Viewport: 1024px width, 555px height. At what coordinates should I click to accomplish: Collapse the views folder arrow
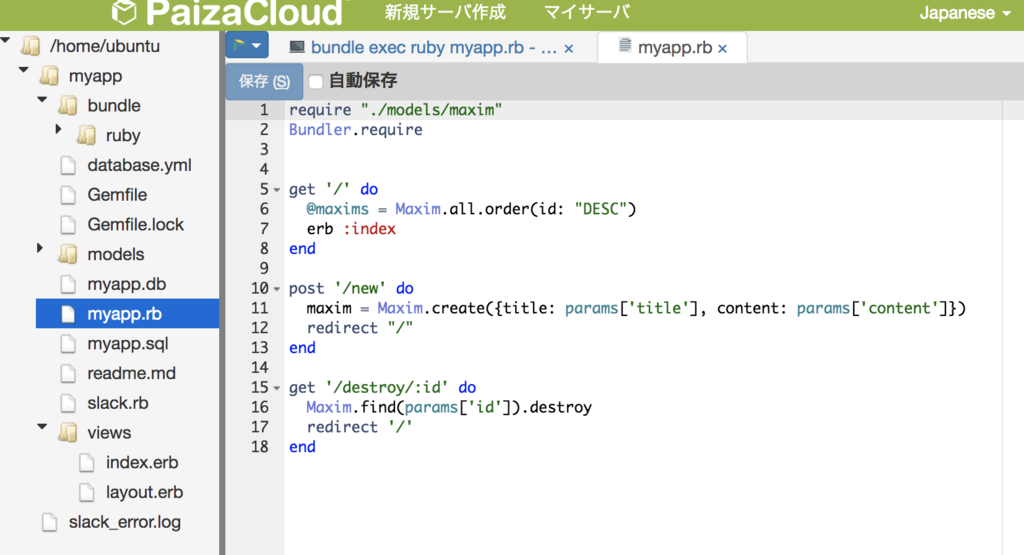point(42,427)
